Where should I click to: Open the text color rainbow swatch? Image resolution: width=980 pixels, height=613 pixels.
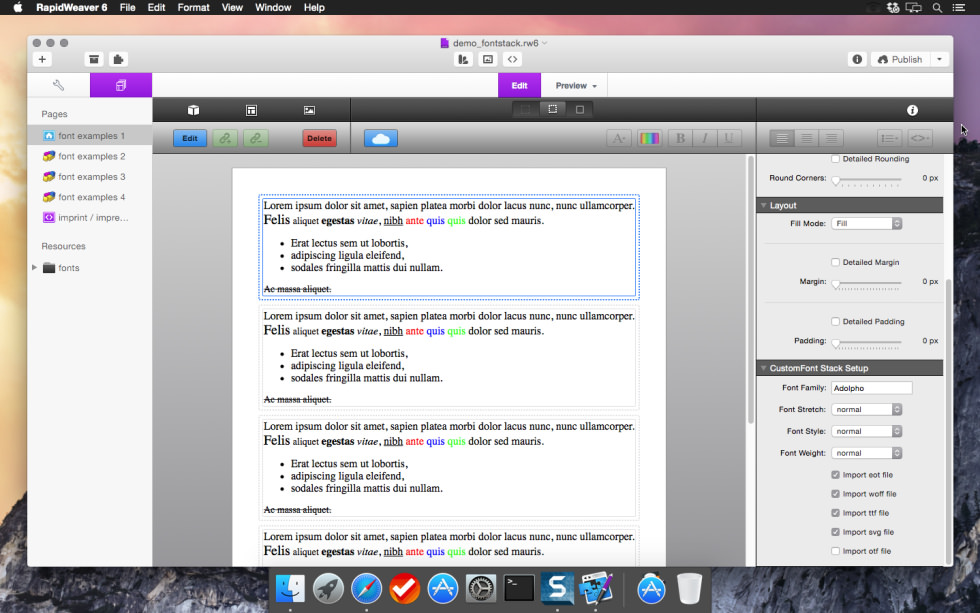tap(649, 138)
